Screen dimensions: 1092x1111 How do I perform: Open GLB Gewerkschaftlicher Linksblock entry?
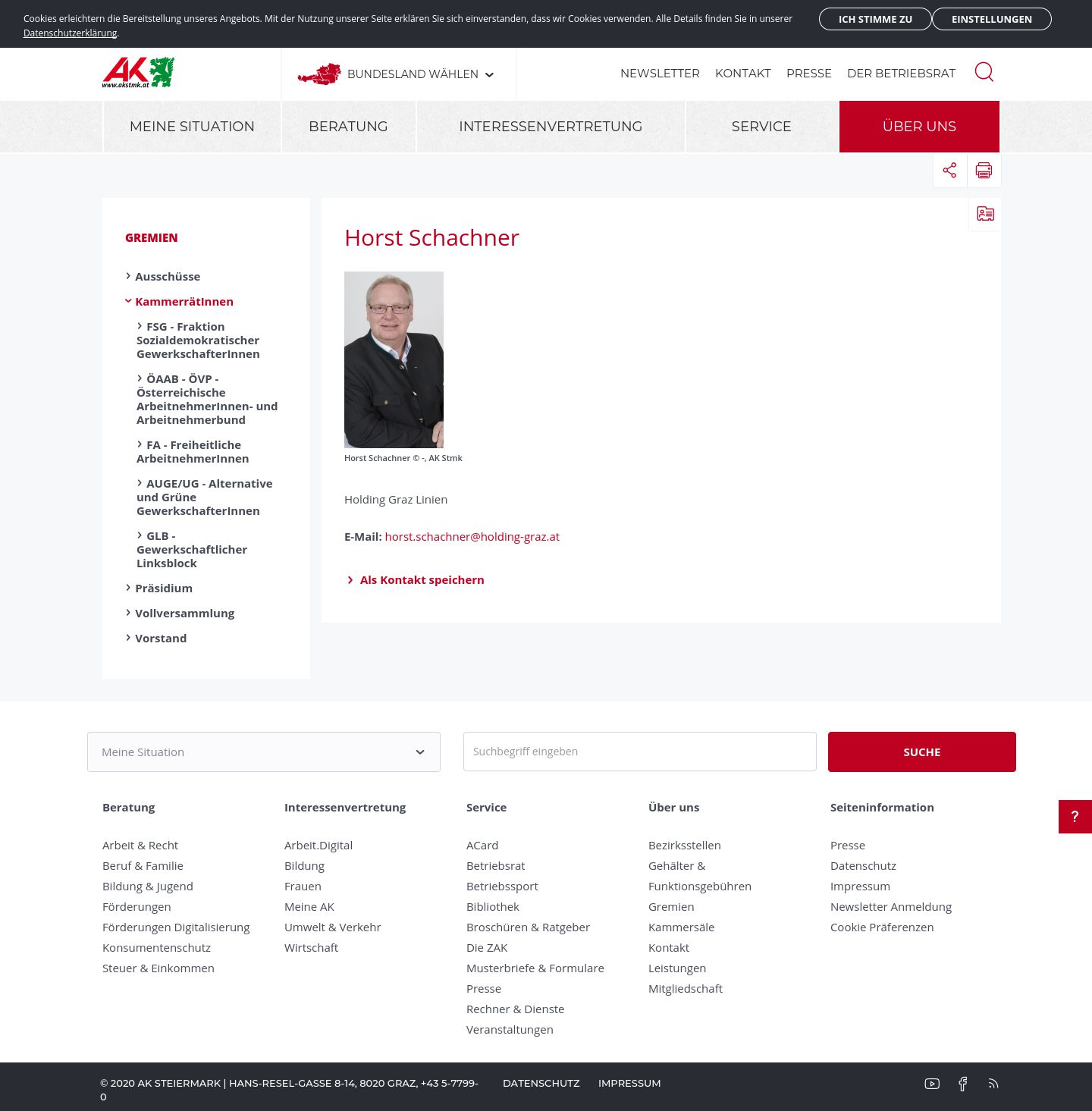tap(192, 549)
